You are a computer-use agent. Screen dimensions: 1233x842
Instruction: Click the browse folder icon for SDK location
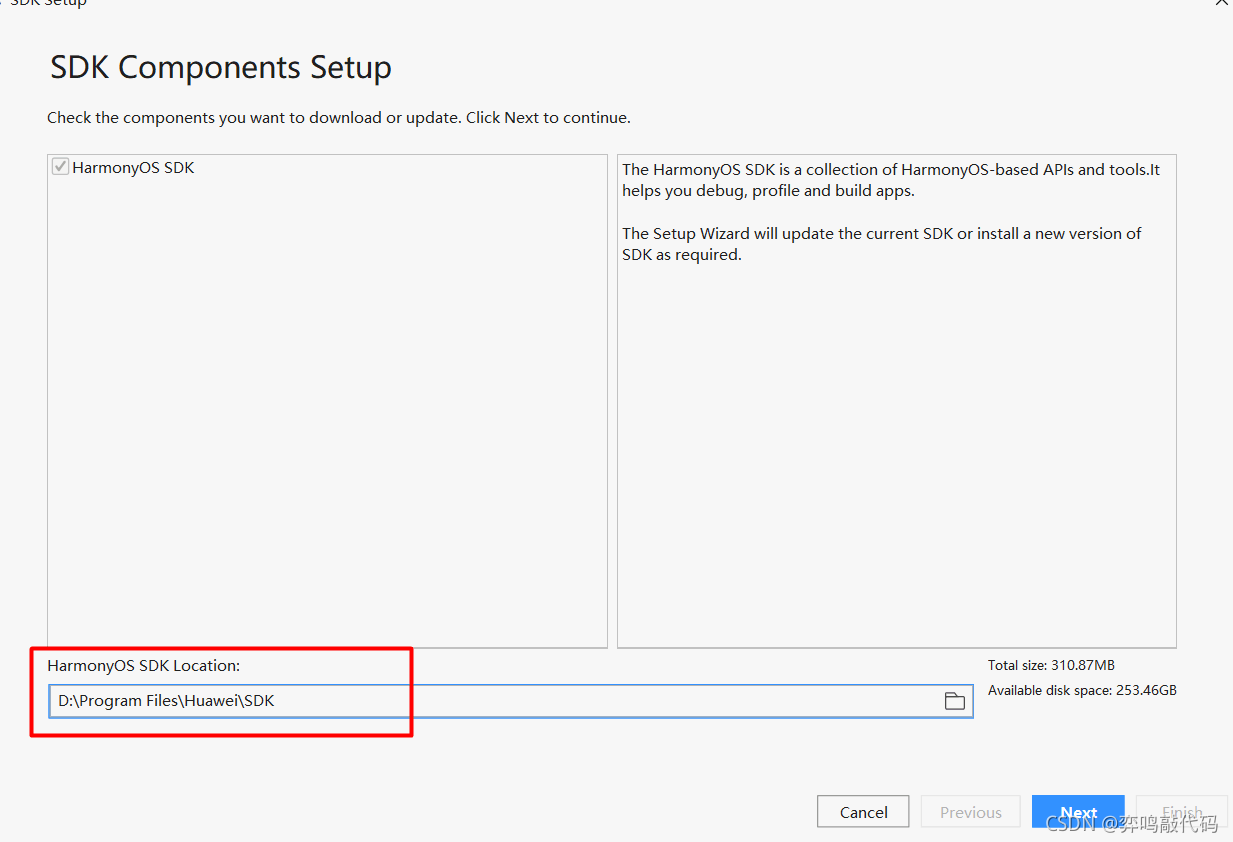pos(955,701)
